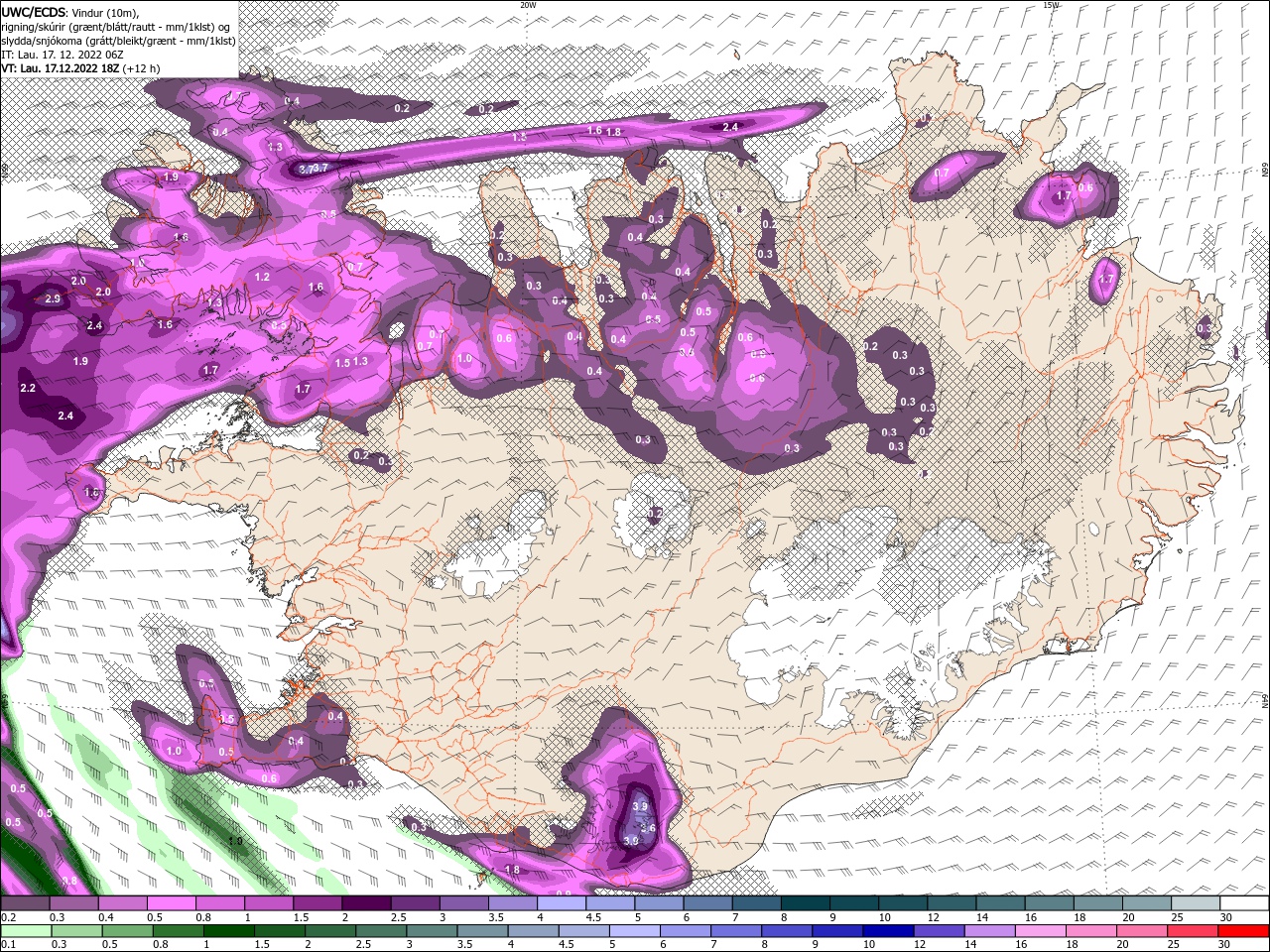Click the 3.6 precipitation value on the map
Screen dimensions: 1270x952
pyautogui.click(x=648, y=827)
